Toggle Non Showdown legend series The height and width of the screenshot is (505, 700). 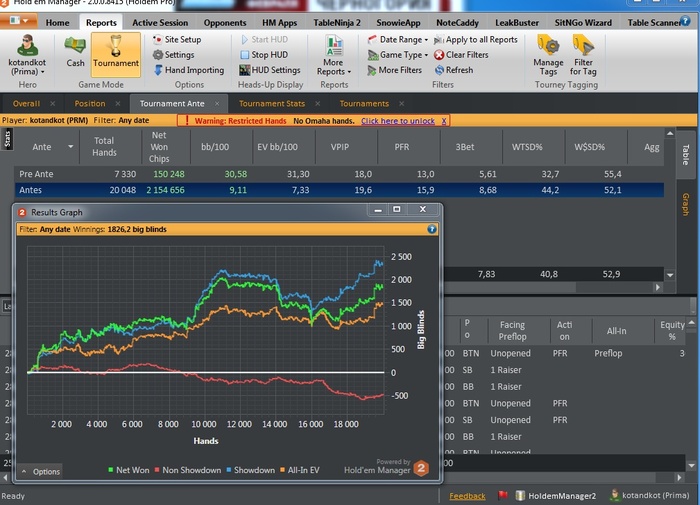188,470
